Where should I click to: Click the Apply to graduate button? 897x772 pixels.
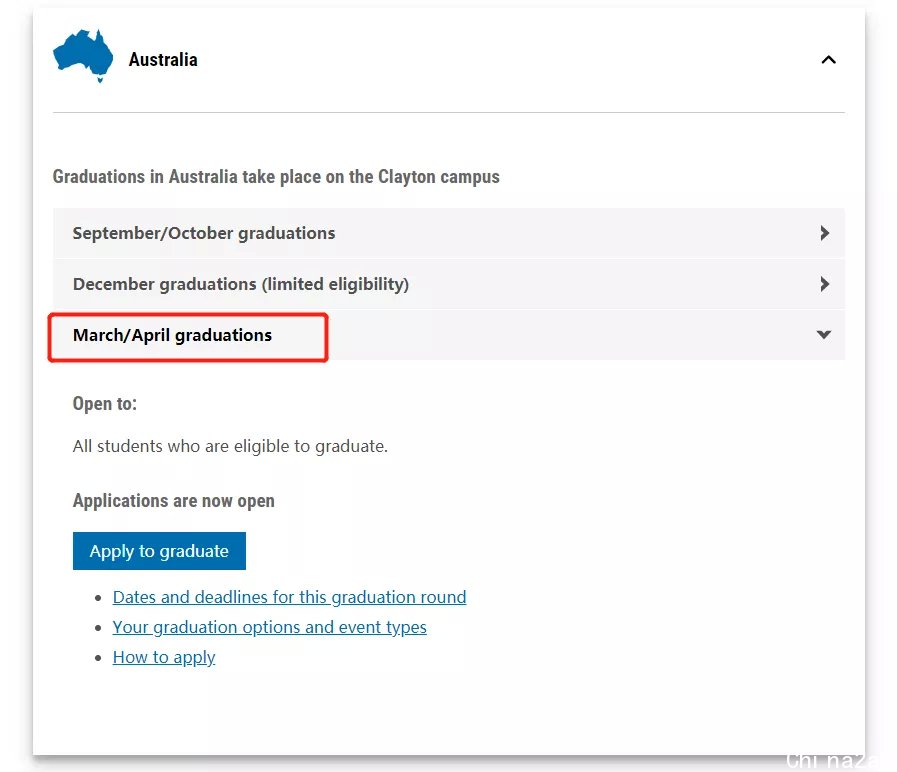tap(159, 551)
